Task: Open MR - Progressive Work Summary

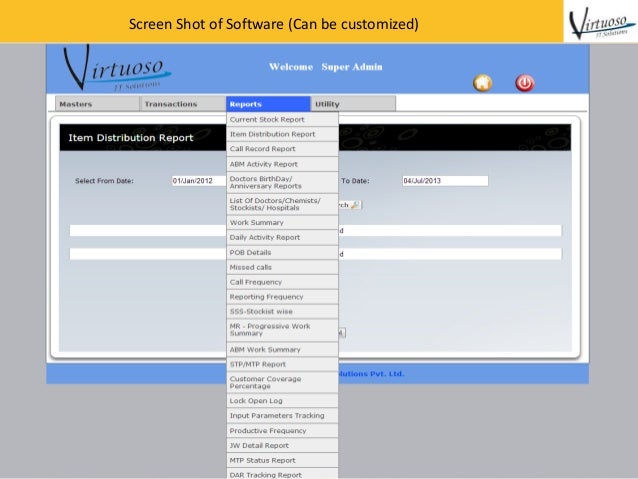Action: coord(282,330)
